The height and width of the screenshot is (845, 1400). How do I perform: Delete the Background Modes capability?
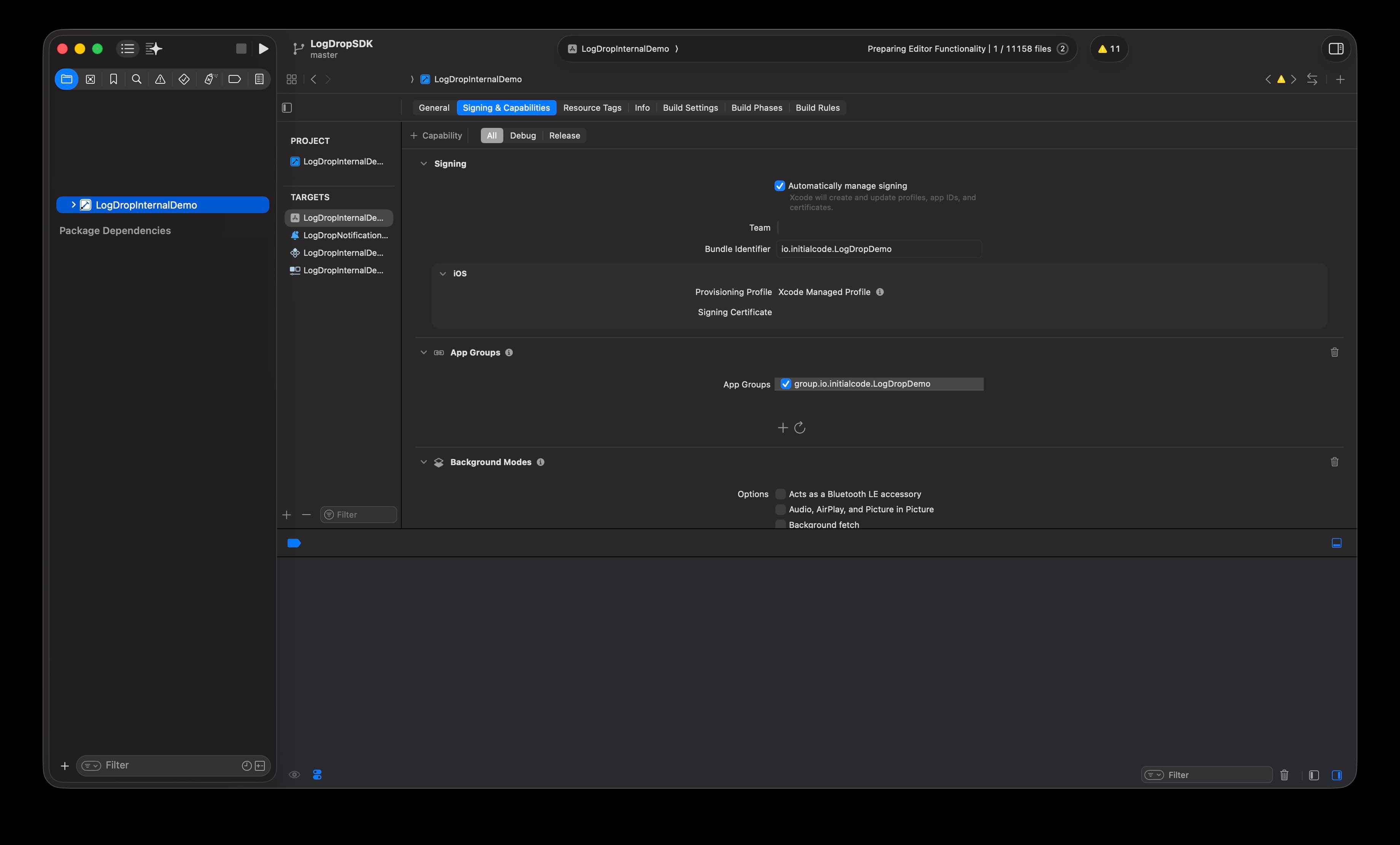click(1335, 462)
